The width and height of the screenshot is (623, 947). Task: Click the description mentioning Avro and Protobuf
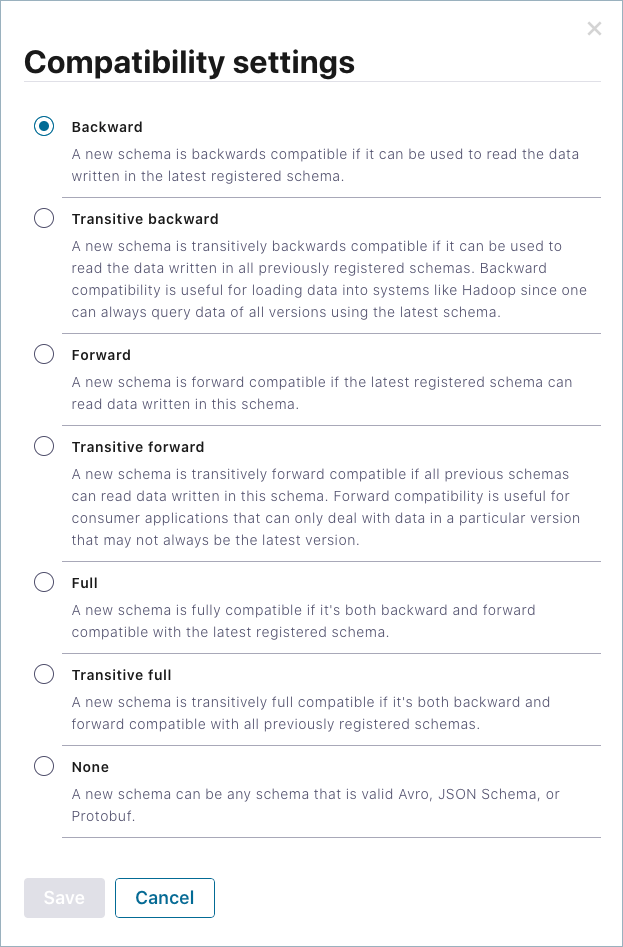(x=315, y=804)
